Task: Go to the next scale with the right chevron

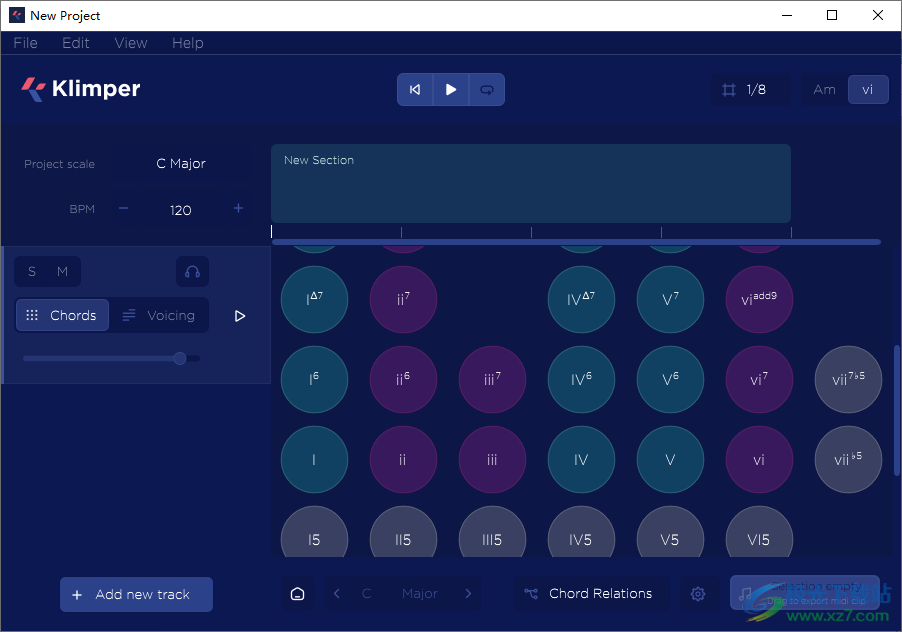Action: (468, 594)
